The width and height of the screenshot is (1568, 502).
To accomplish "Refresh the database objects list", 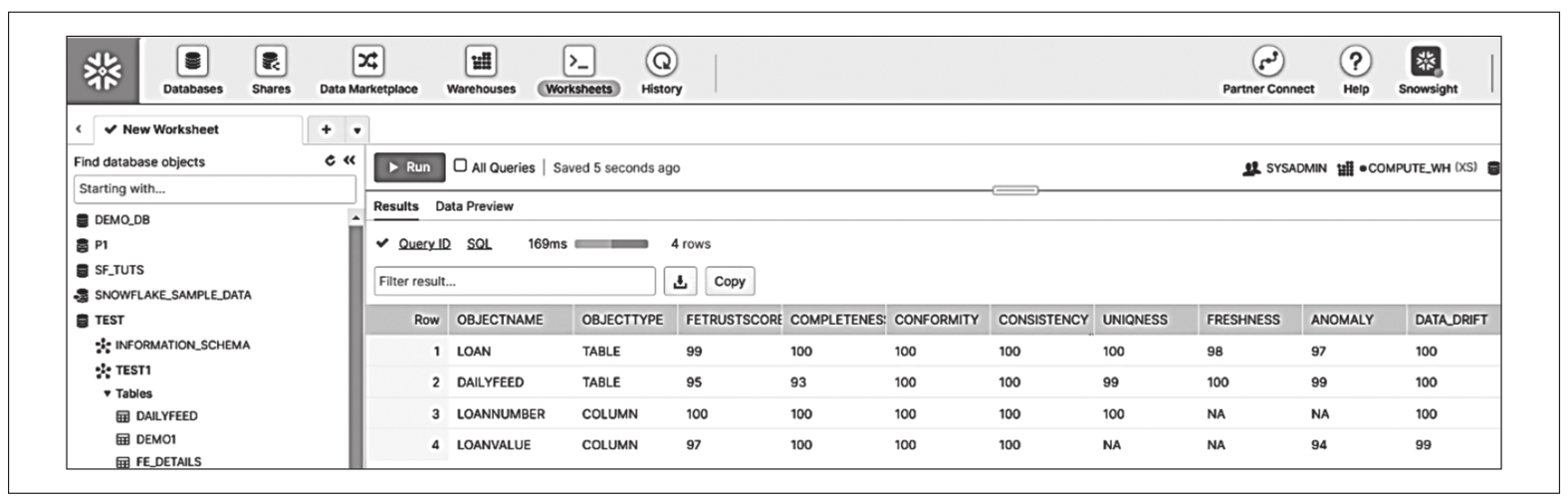I will (x=331, y=160).
